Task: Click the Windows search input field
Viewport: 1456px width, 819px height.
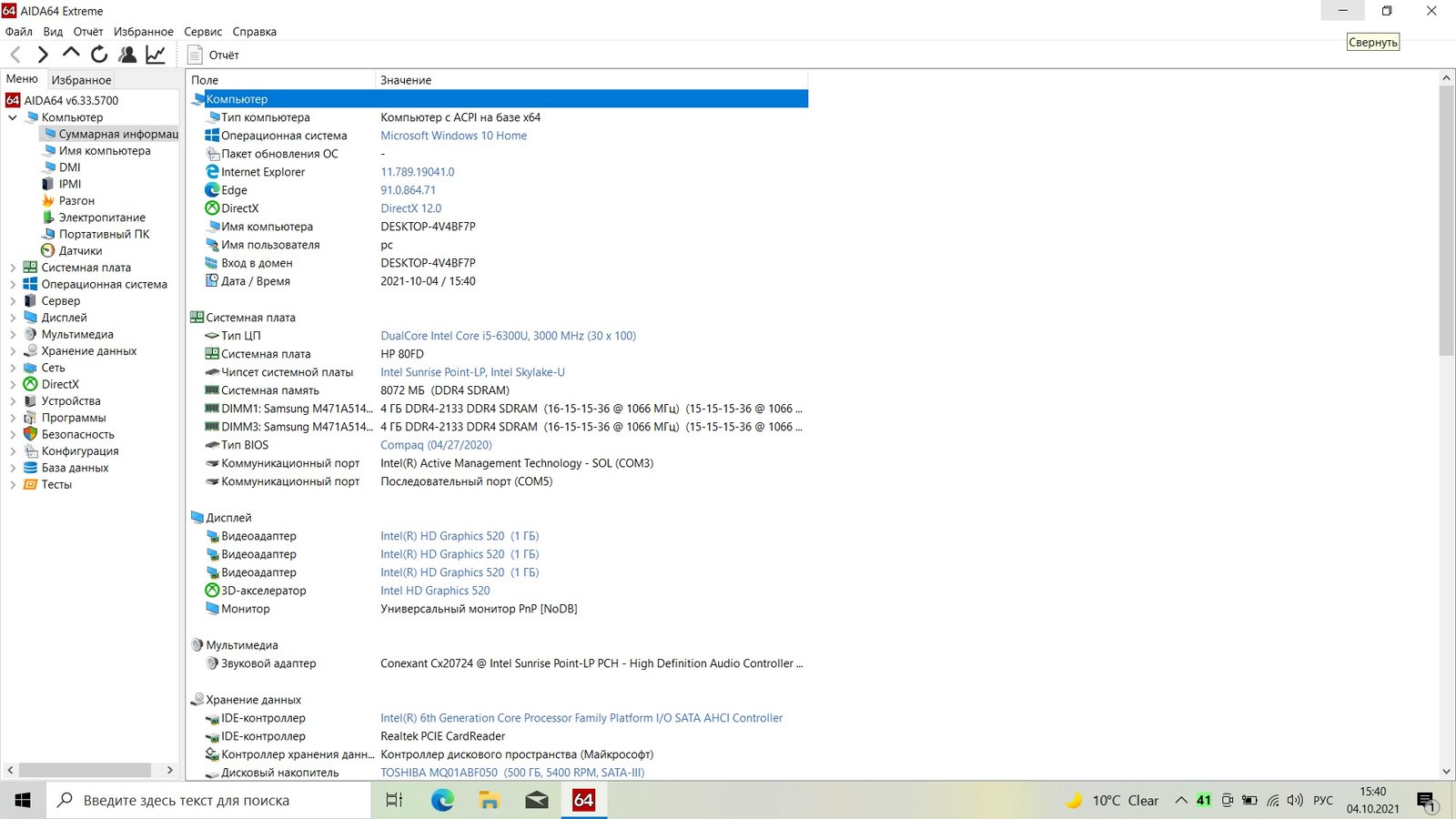Action: coord(209,801)
